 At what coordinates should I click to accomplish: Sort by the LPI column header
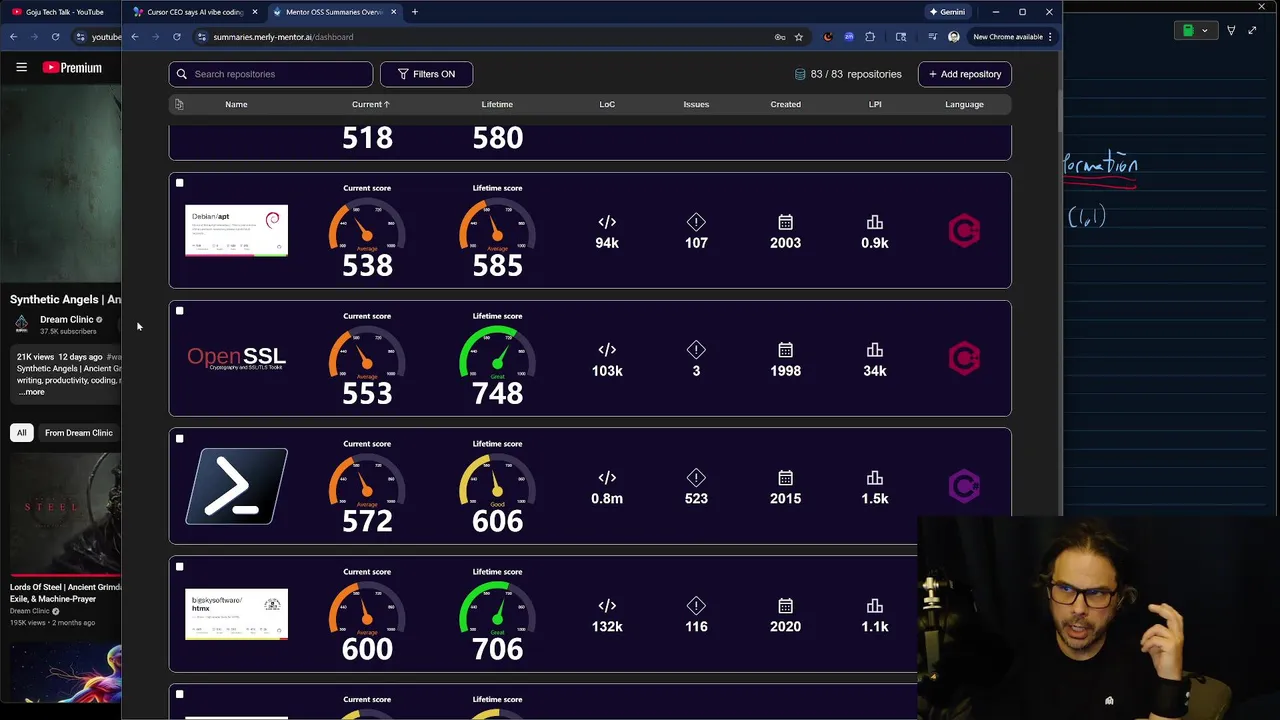(875, 104)
